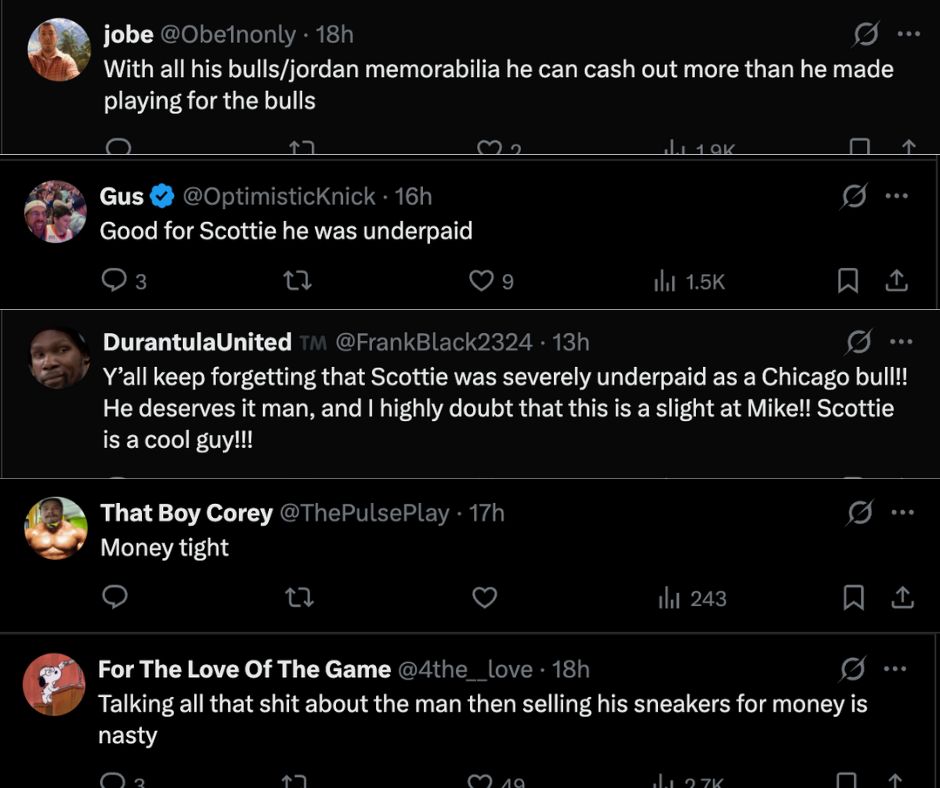Retweet Gus's post about Scottie

pos(297,280)
